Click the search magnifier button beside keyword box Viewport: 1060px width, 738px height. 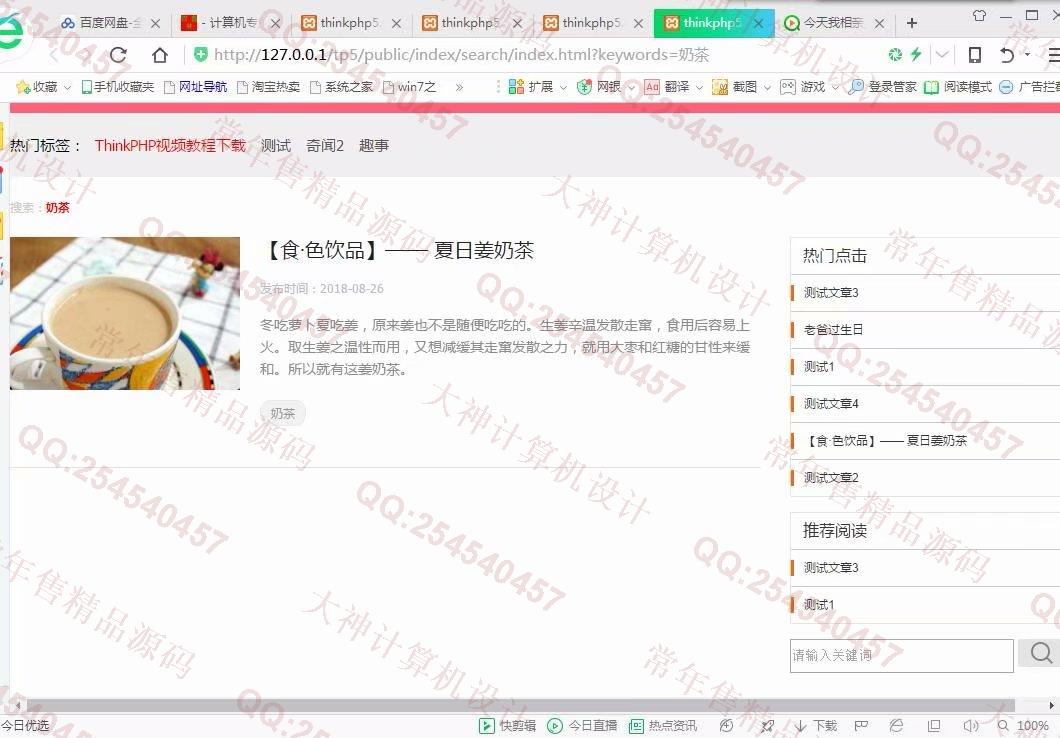[1040, 653]
